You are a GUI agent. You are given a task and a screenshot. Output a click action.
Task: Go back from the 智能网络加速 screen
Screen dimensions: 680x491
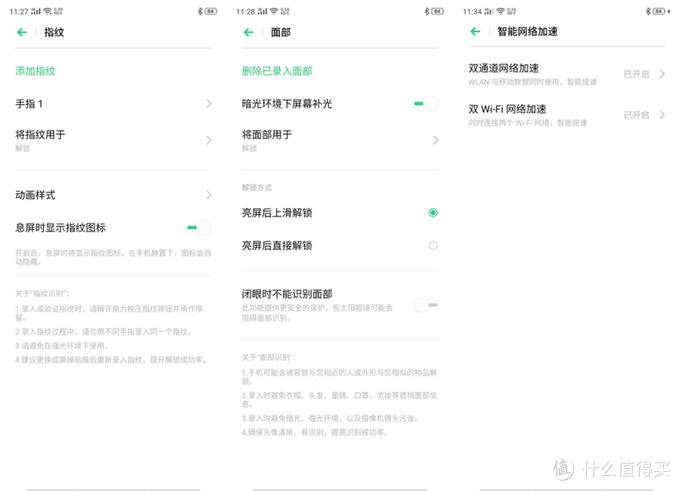475,31
